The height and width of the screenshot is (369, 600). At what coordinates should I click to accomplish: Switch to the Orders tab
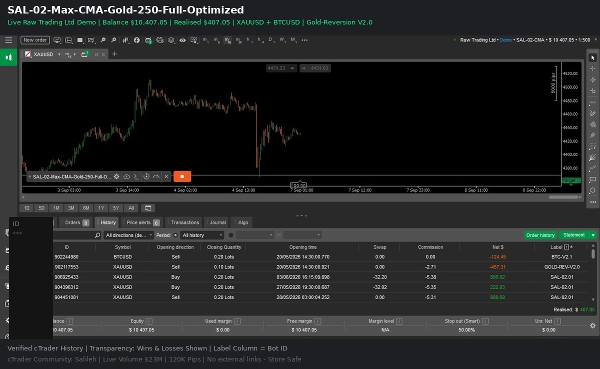76,222
